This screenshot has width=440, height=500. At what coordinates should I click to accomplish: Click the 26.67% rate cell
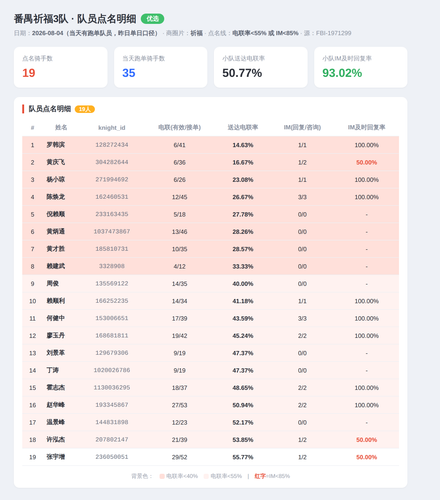pos(243,197)
